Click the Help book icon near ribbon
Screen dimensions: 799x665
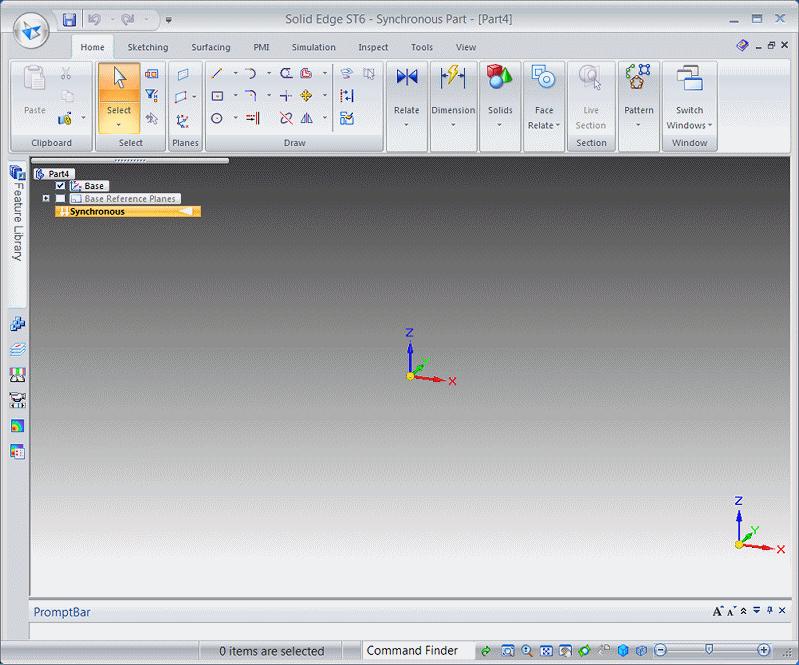tap(742, 46)
